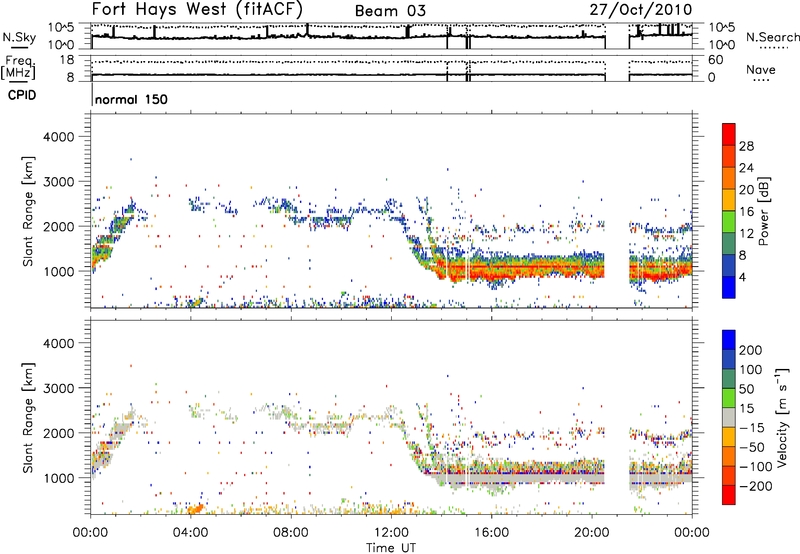Screen dimensions: 800x554
Task: Click the '08:00' time tick label
Action: point(291,533)
